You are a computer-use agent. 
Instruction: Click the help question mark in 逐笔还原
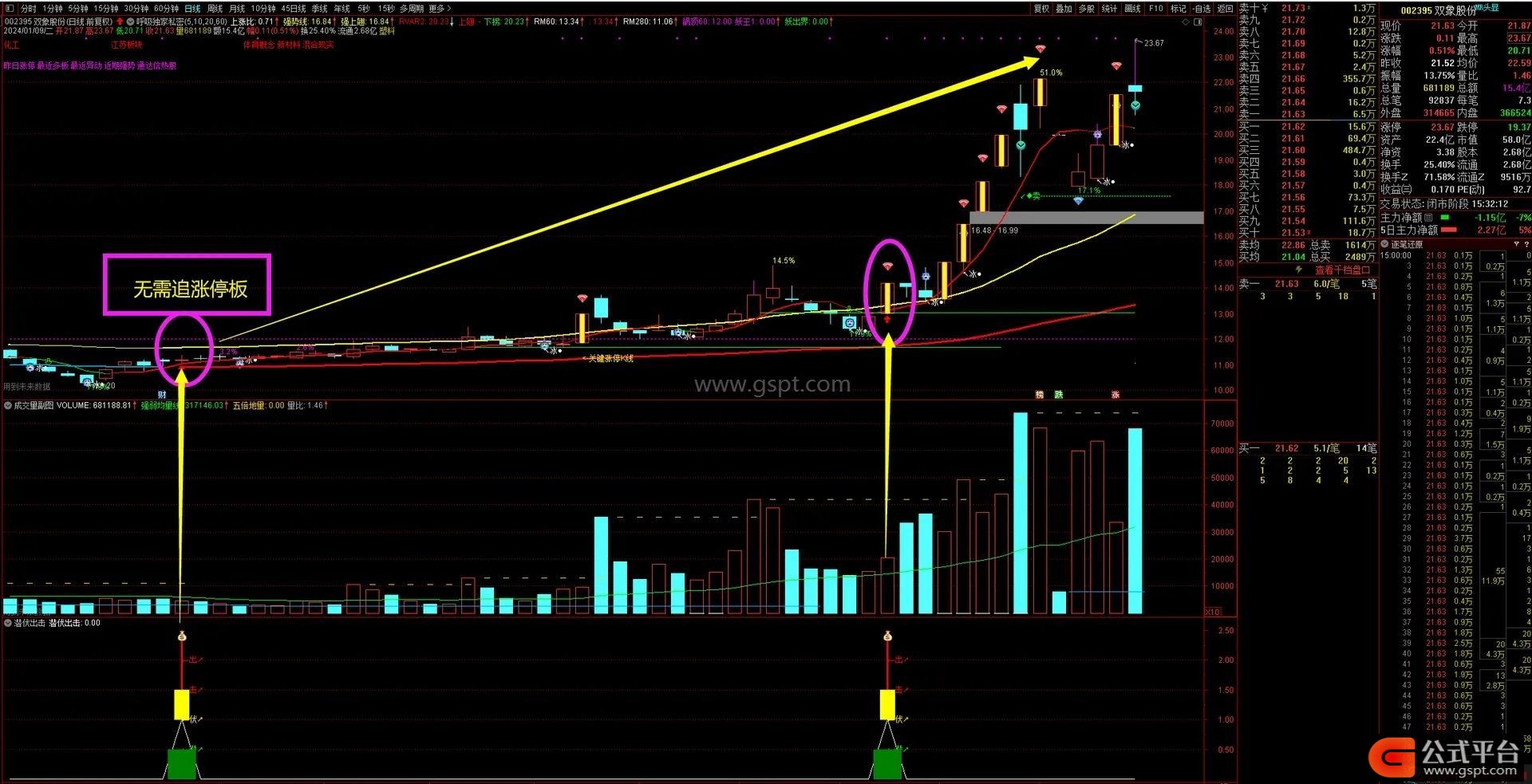click(x=1526, y=244)
